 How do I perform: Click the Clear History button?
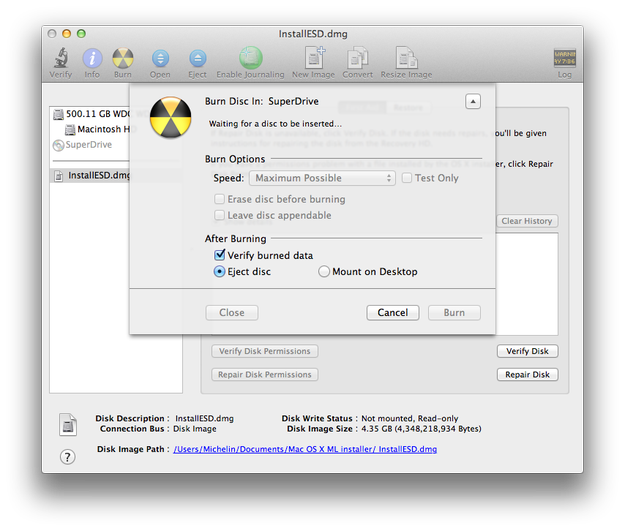point(527,221)
